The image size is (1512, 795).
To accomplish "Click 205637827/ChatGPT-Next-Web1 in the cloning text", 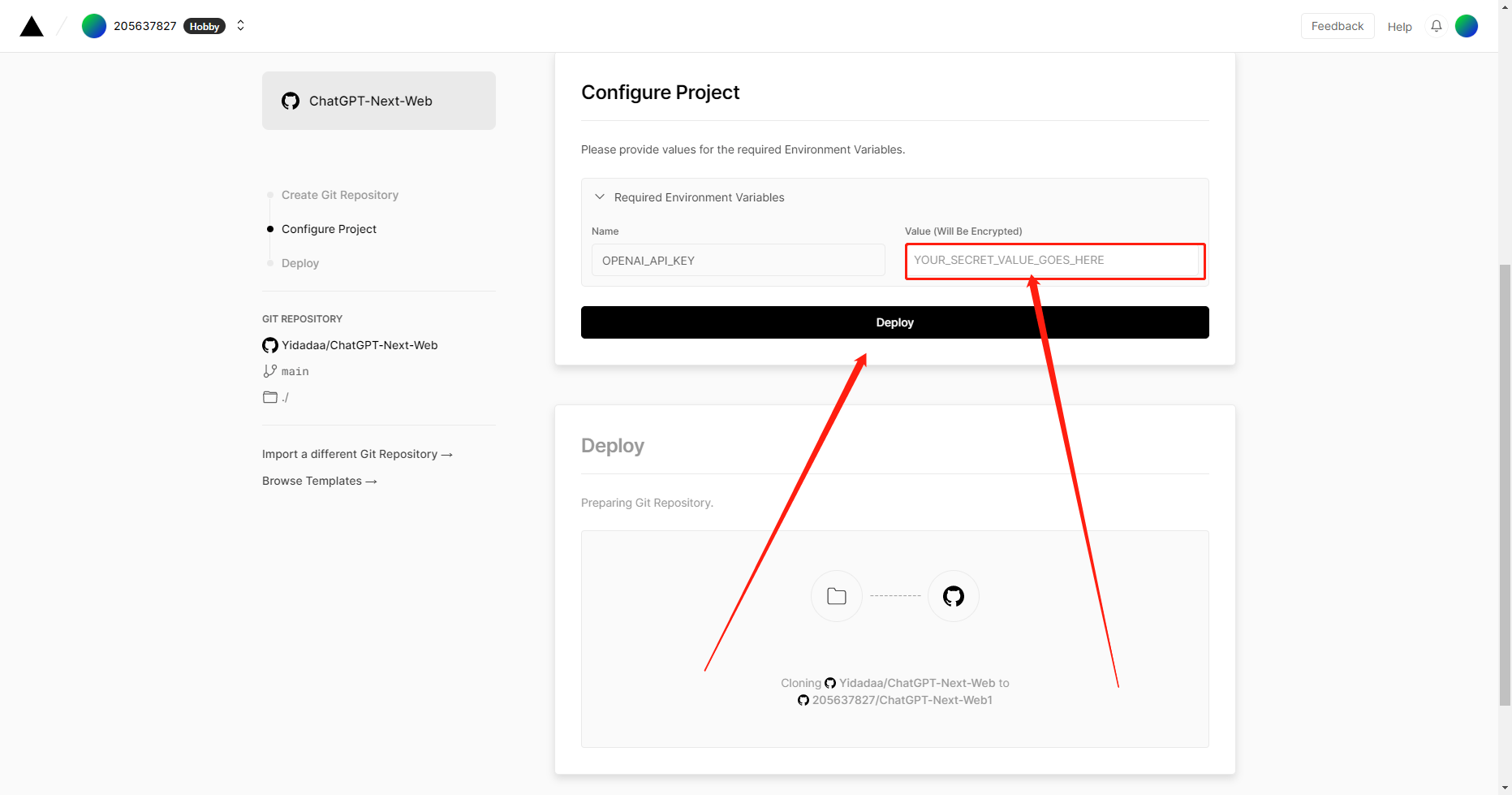I will (902, 700).
